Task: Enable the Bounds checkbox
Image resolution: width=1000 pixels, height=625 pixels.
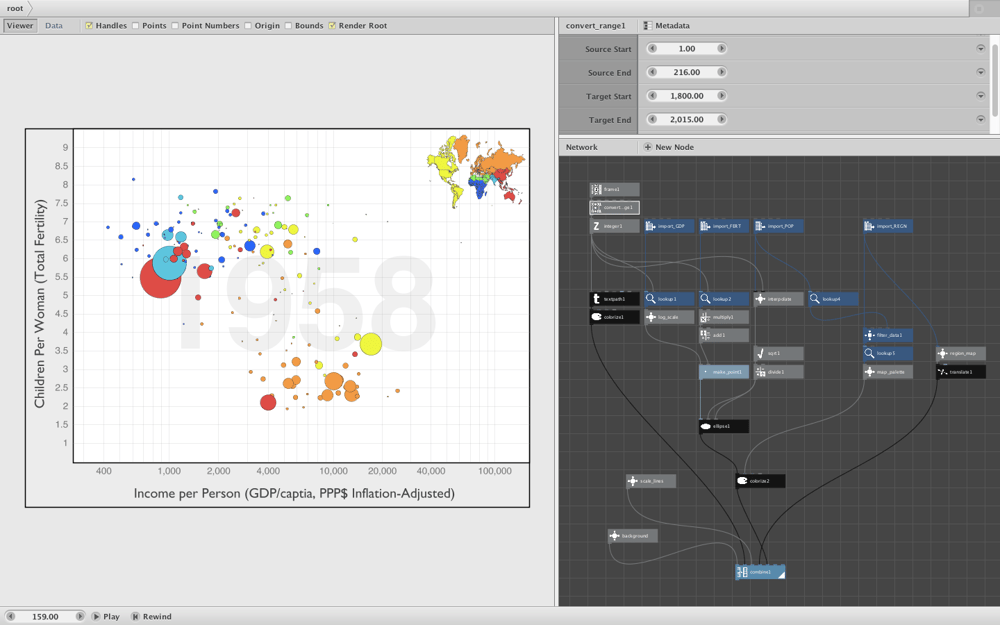Action: [288, 26]
